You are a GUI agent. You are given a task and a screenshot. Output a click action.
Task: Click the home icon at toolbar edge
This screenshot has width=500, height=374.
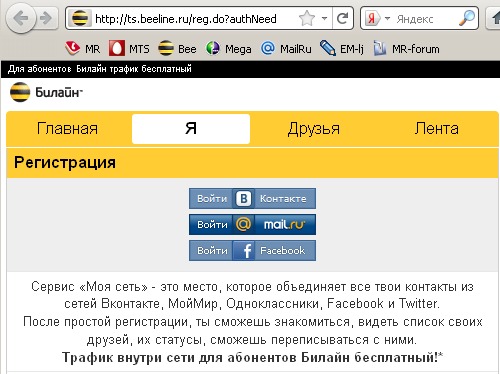click(x=494, y=18)
